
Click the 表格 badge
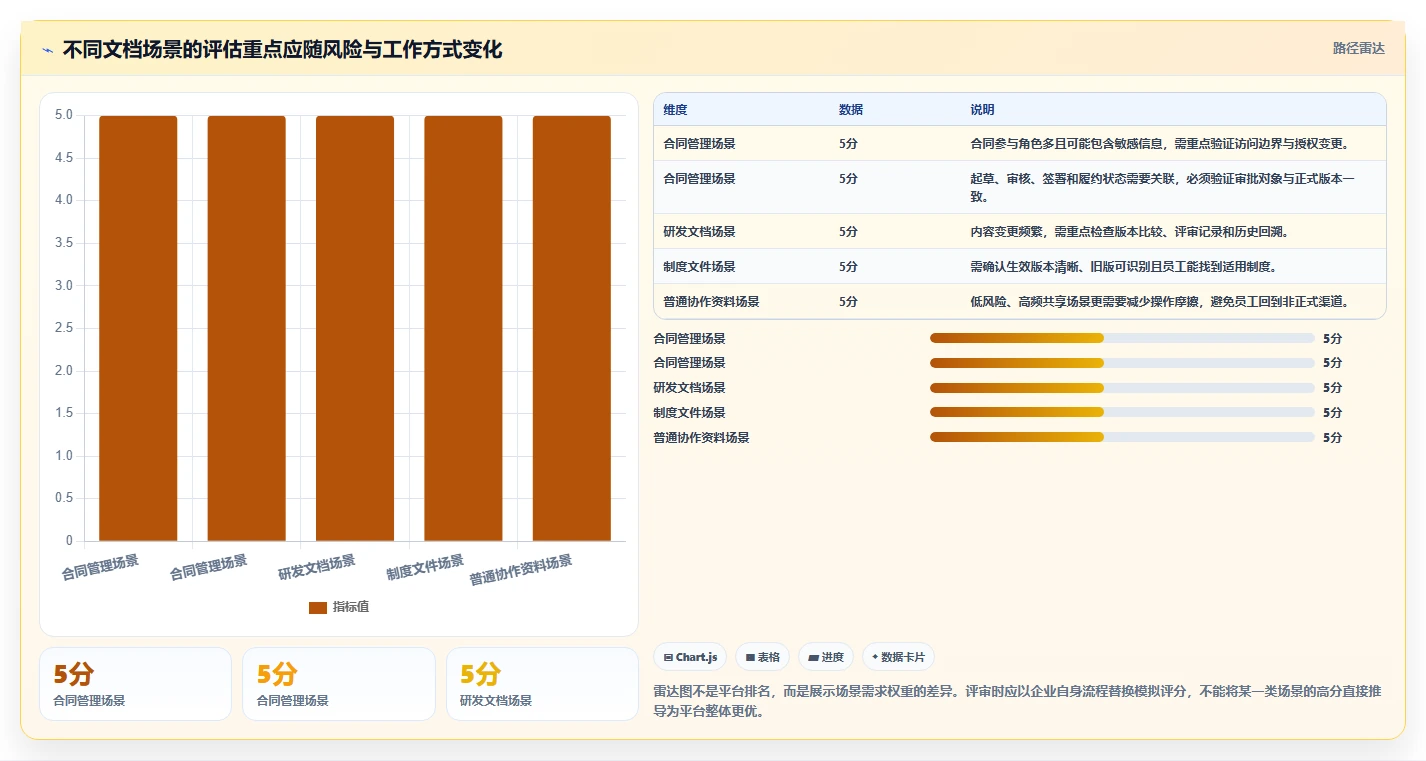pyautogui.click(x=762, y=657)
